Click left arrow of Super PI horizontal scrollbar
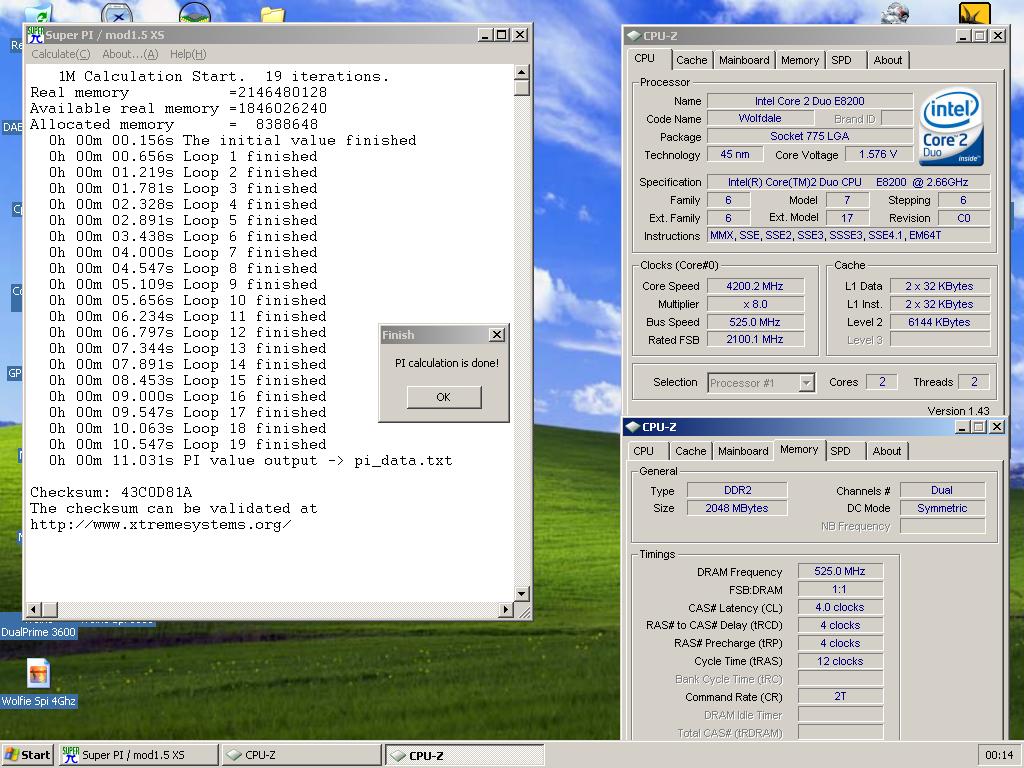1024x768 pixels. click(x=33, y=610)
